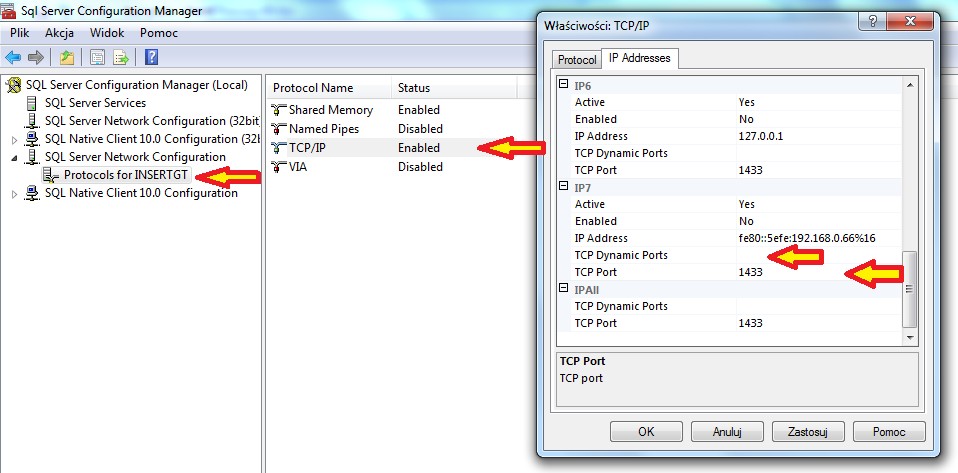
Task: Click the blue Help toolbar icon
Action: coord(152,57)
